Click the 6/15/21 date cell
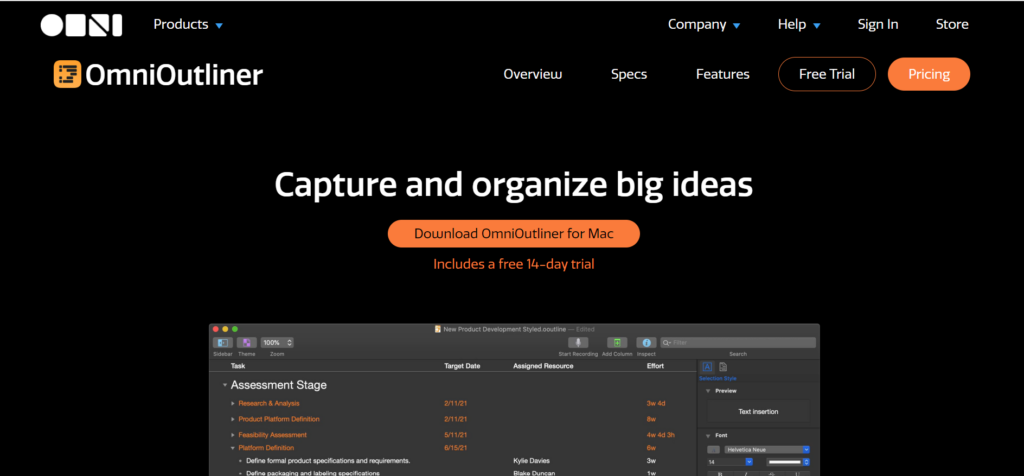Screen dimensions: 1024x476 (455, 448)
